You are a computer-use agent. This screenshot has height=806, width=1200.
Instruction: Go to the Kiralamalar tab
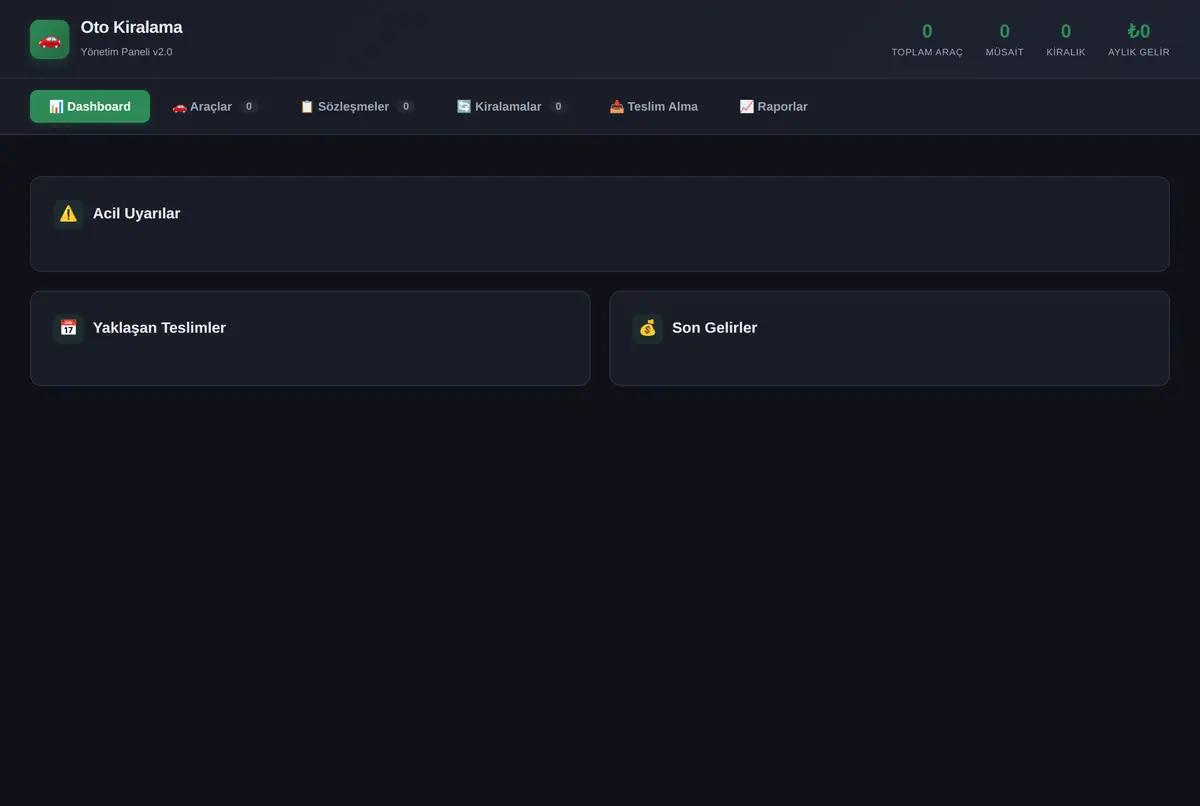pyautogui.click(x=512, y=106)
